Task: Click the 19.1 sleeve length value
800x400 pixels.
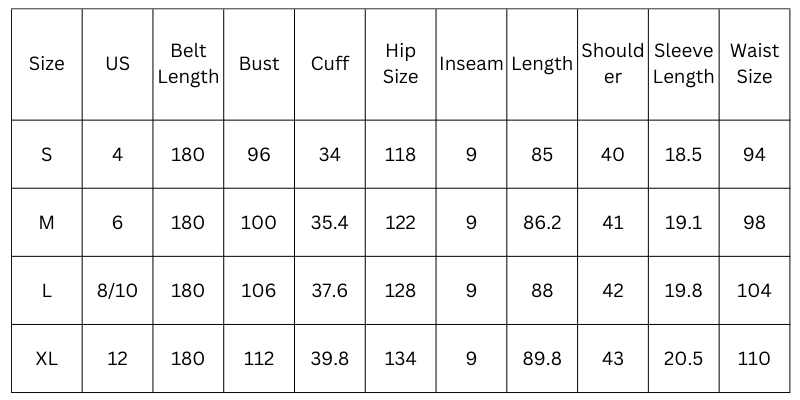Action: pyautogui.click(x=684, y=222)
